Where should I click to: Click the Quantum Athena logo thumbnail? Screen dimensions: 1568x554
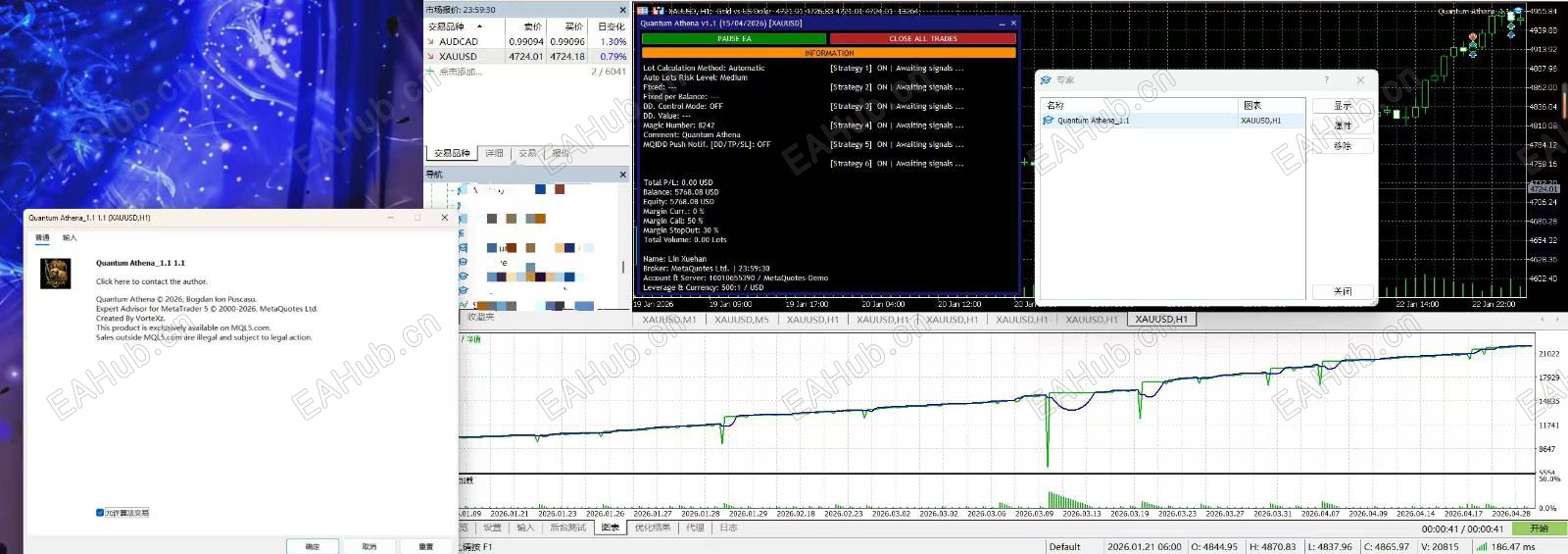[55, 274]
